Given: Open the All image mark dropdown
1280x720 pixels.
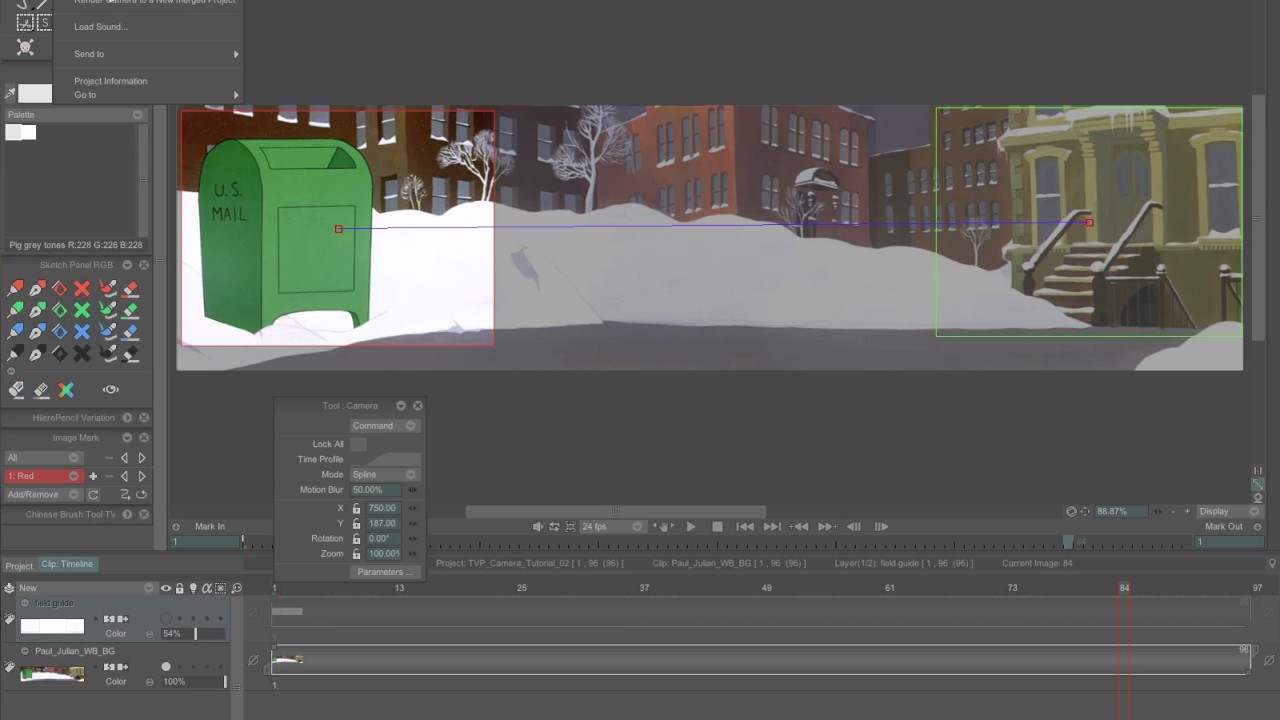Looking at the screenshot, I should click(x=43, y=458).
